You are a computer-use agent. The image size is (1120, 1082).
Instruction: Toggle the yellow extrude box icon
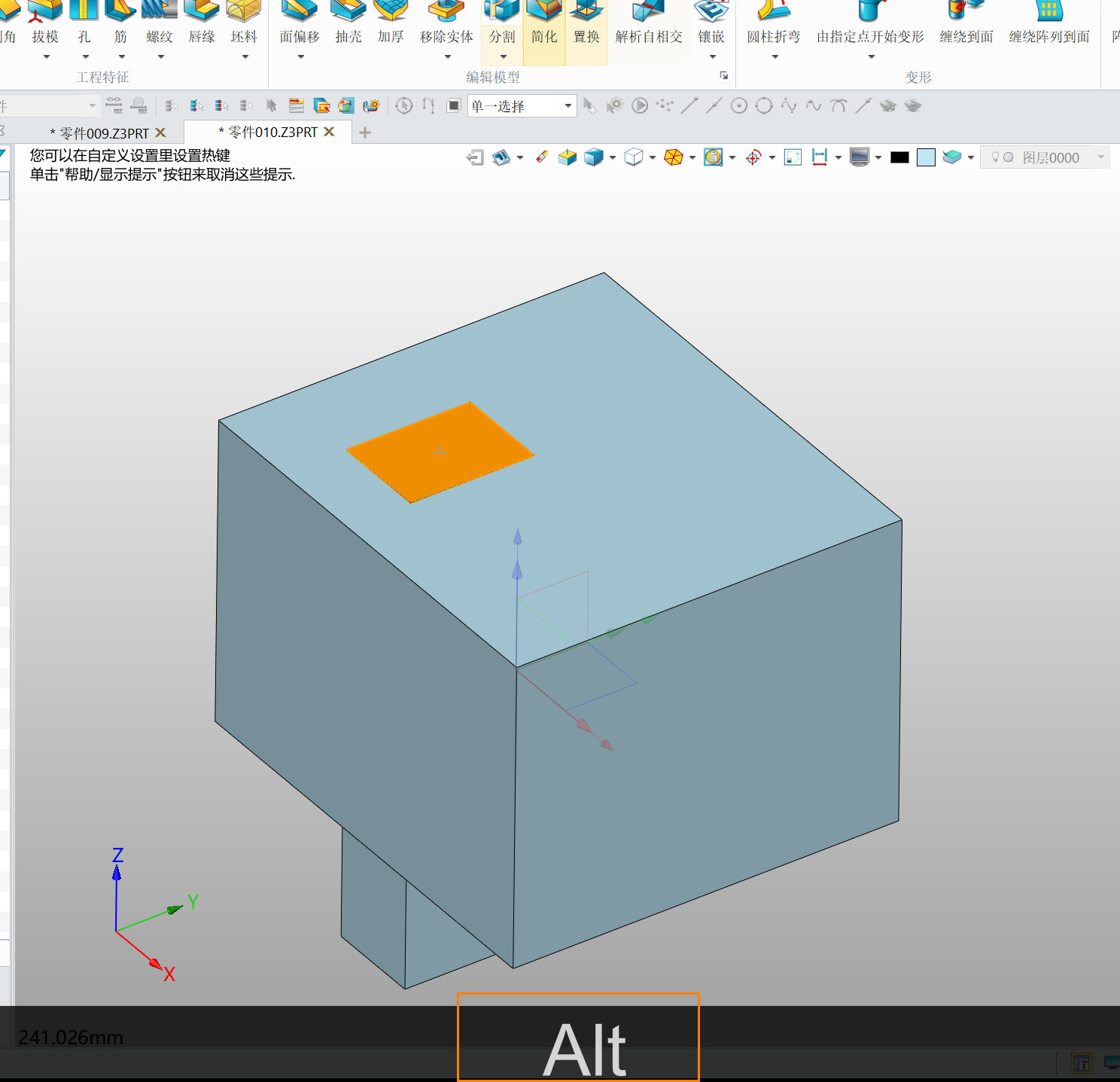coord(567,157)
